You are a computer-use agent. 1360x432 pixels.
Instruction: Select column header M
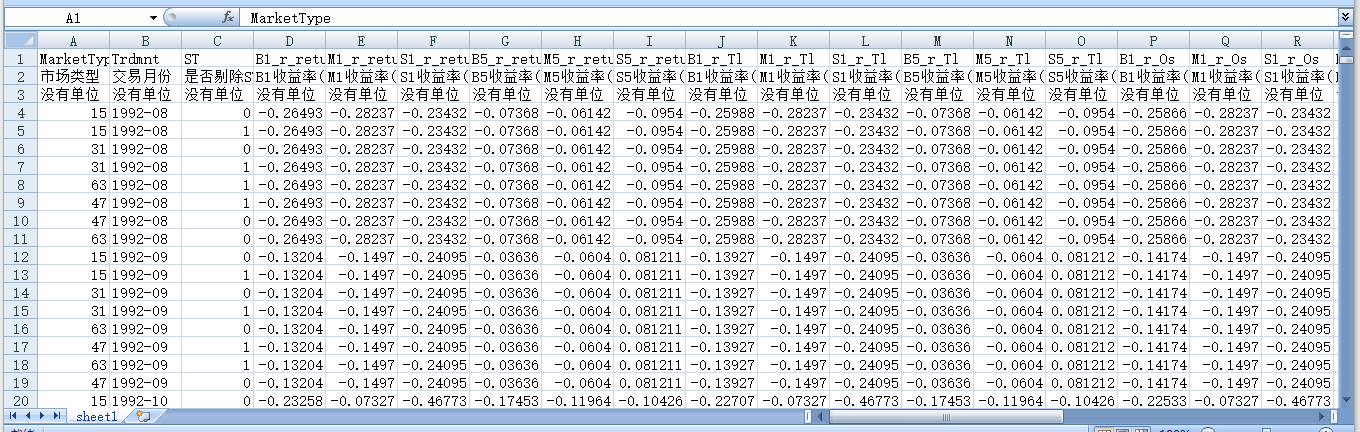click(x=937, y=40)
